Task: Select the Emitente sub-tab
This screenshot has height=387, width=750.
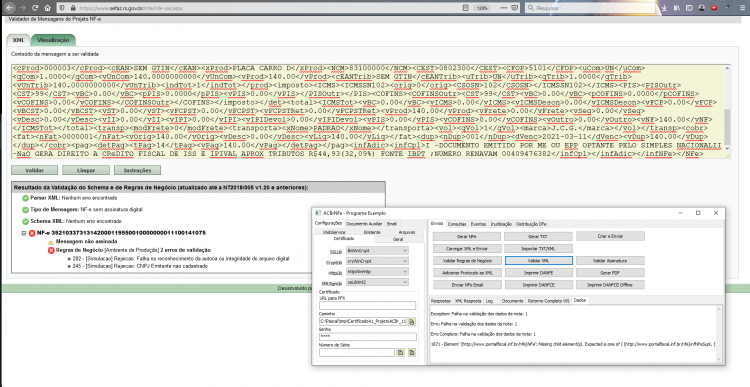Action: [x=372, y=232]
